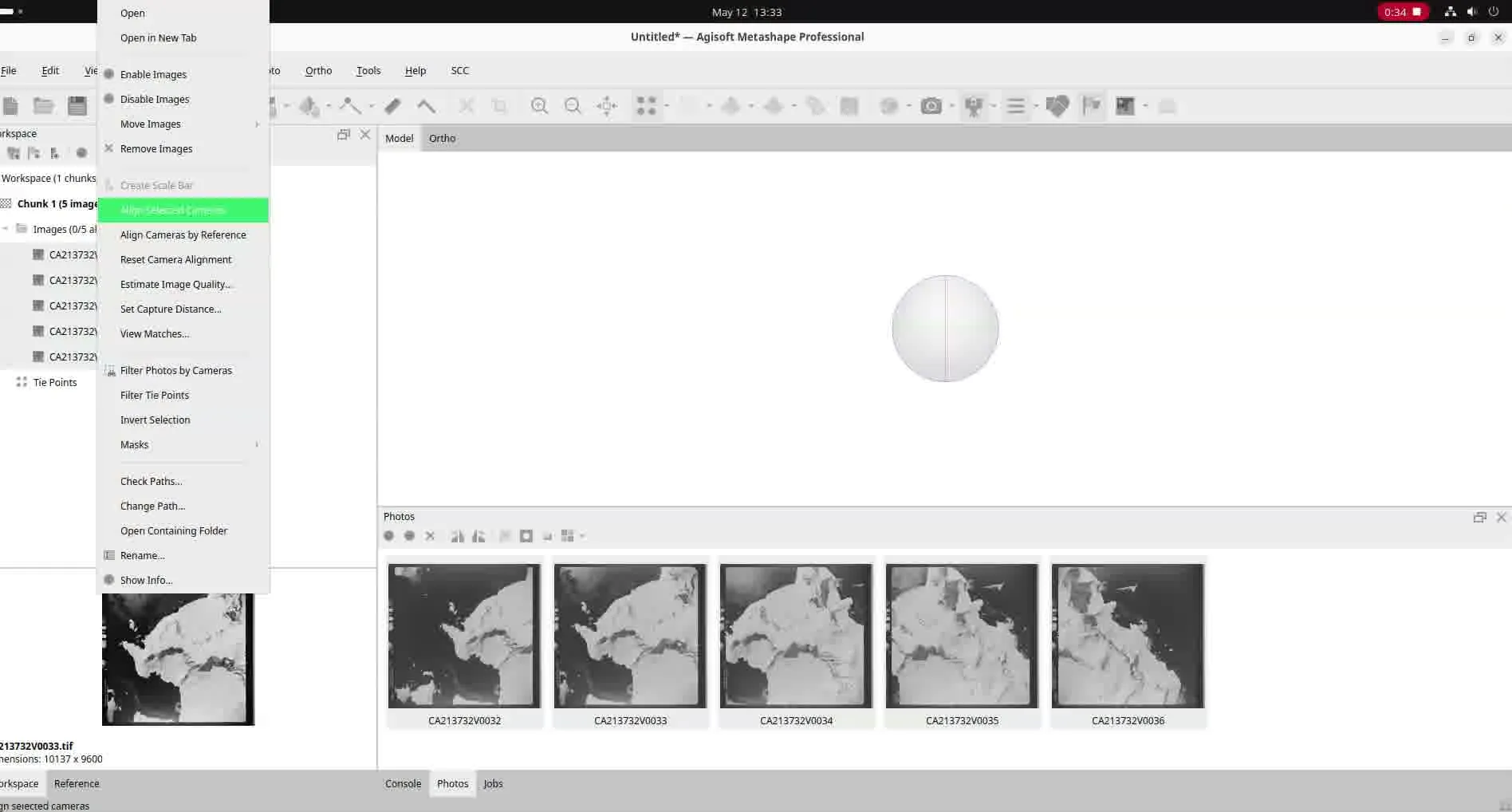
Task: Choose Show Info from context menu
Action: point(183,580)
